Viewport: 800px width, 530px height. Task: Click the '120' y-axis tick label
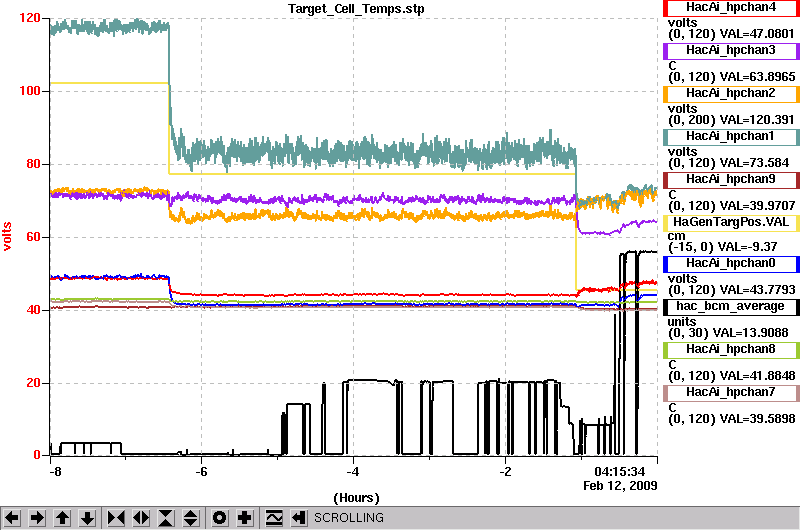click(30, 18)
